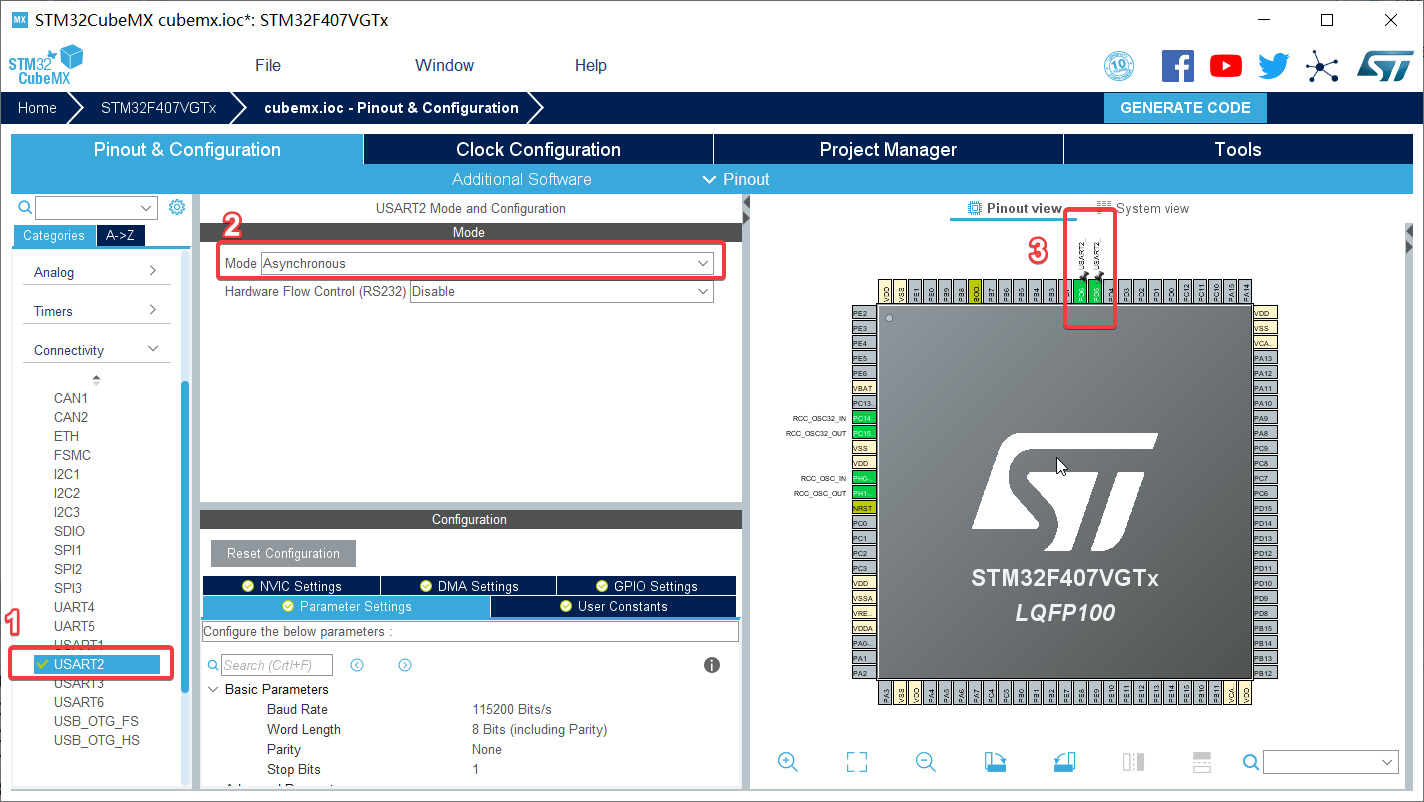Open the pinout search magnifier icon

(x=1250, y=762)
